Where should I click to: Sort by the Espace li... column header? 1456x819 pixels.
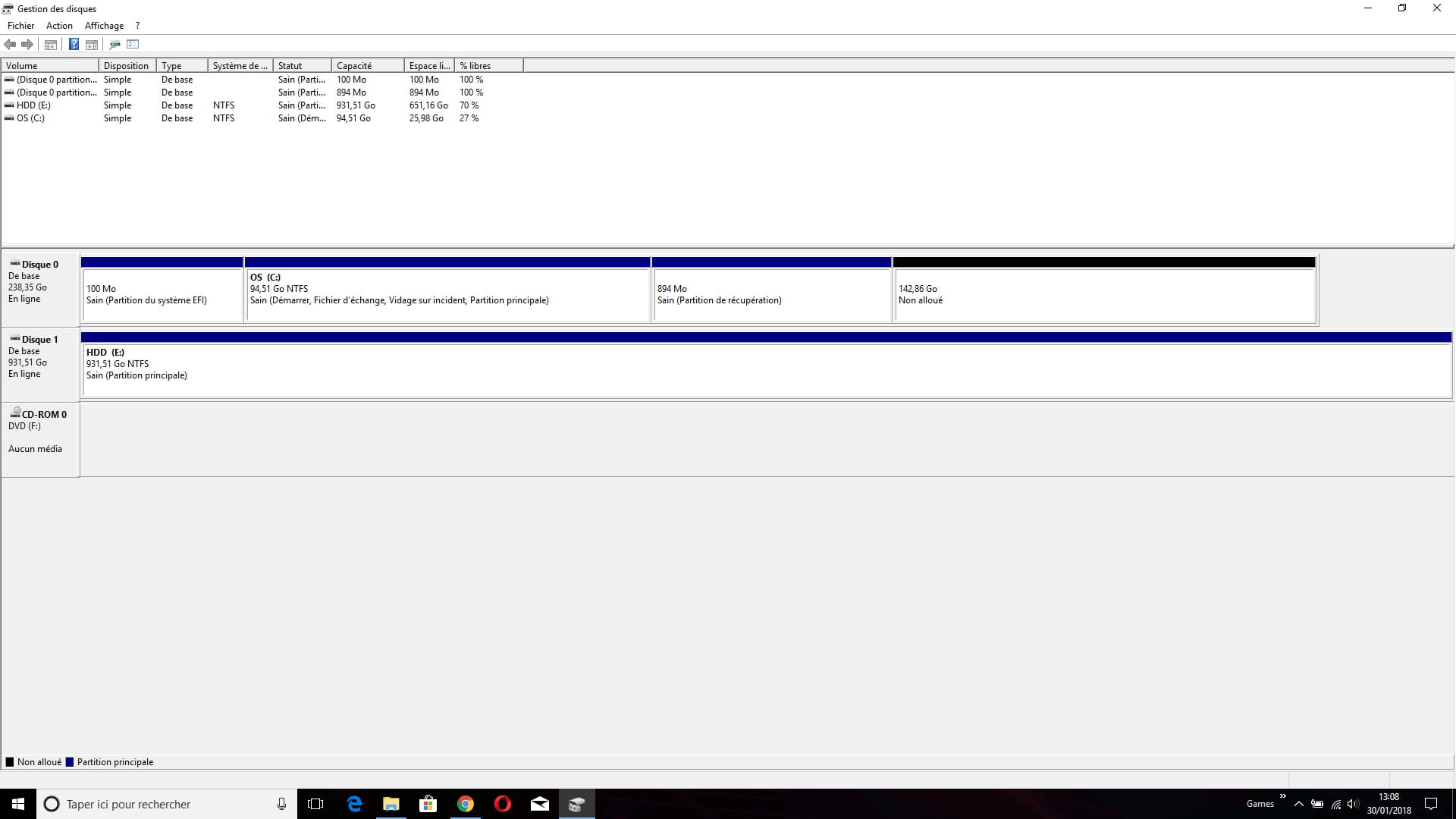[x=429, y=66]
